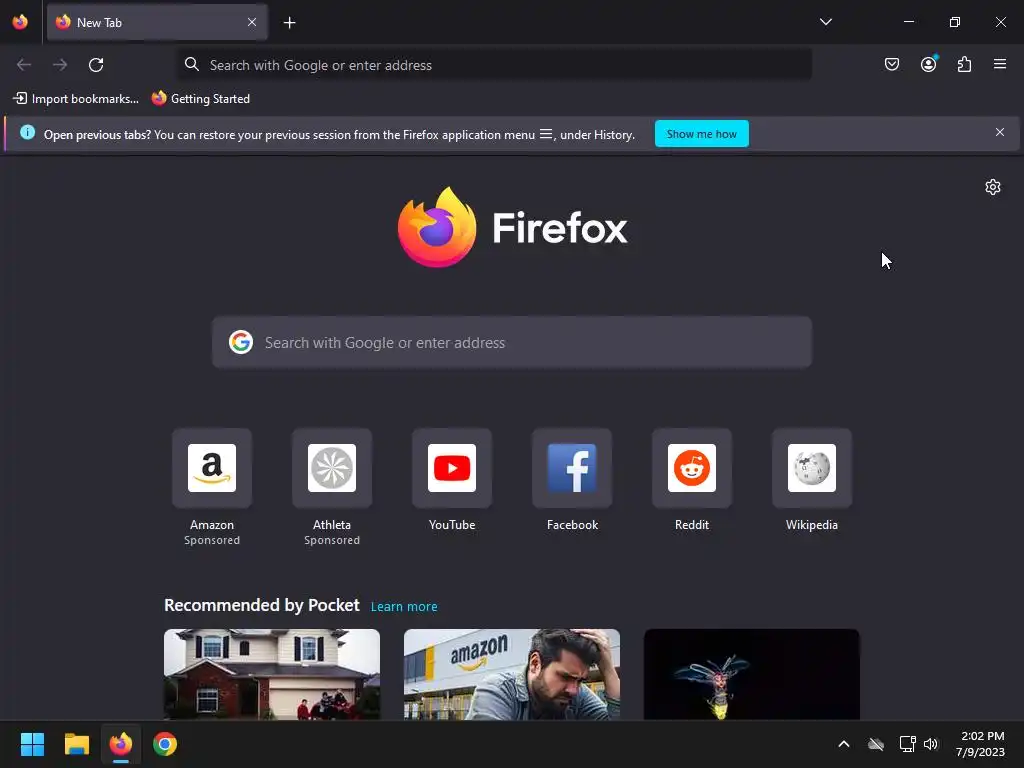Open the Extensions puzzle icon
The width and height of the screenshot is (1024, 768).
point(964,64)
